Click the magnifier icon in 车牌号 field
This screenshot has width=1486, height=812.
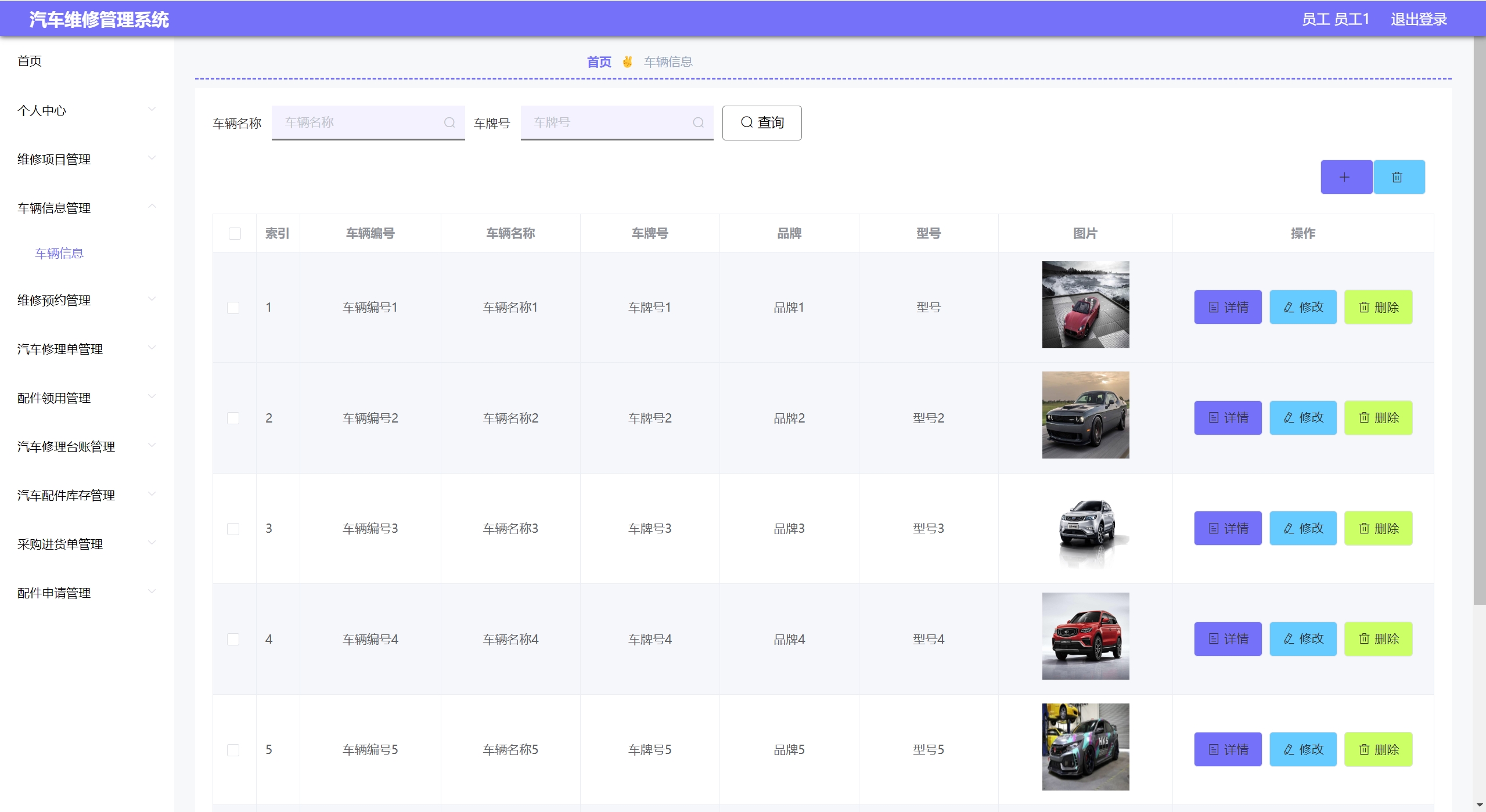pos(698,122)
